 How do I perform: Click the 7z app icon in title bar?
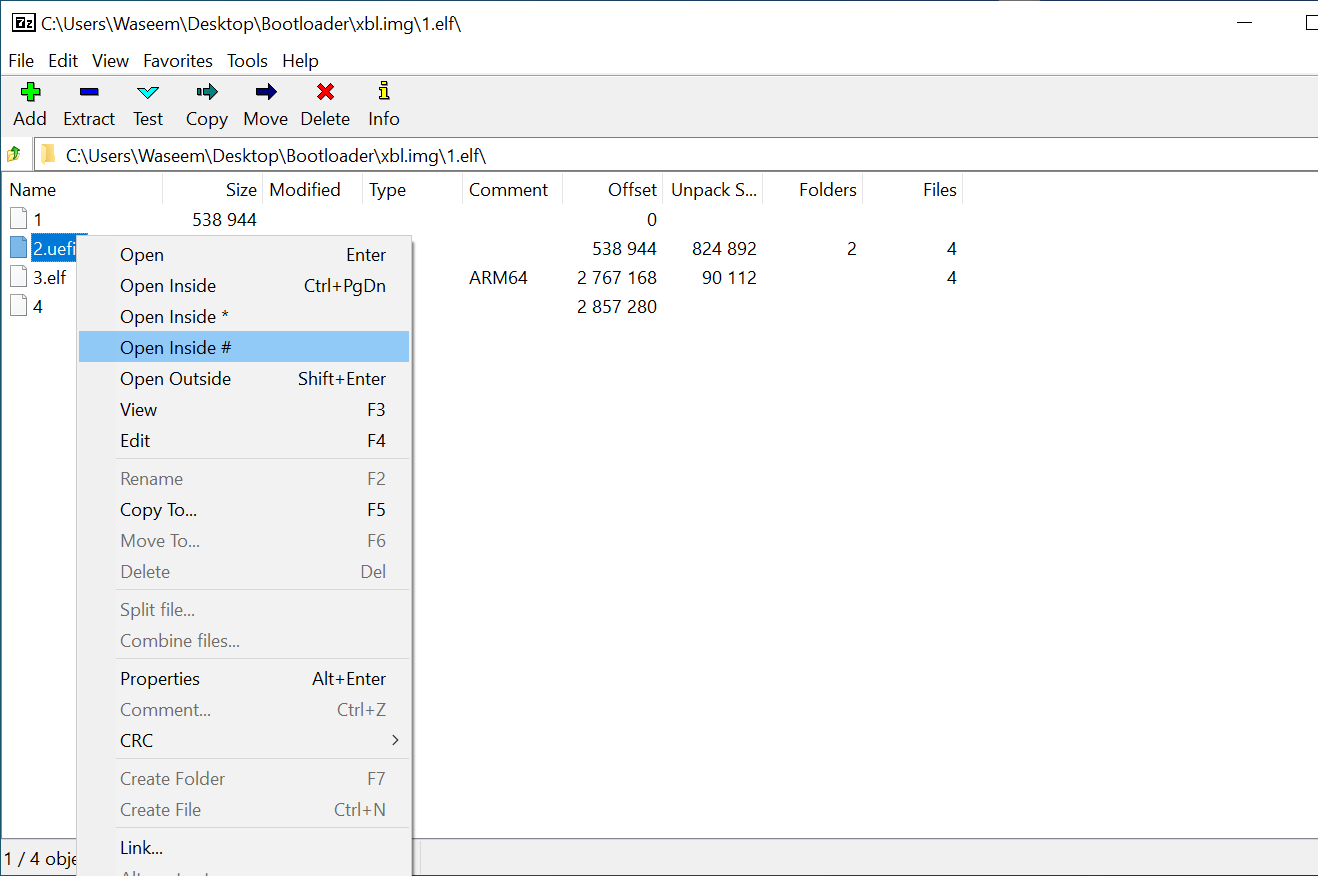(x=24, y=23)
